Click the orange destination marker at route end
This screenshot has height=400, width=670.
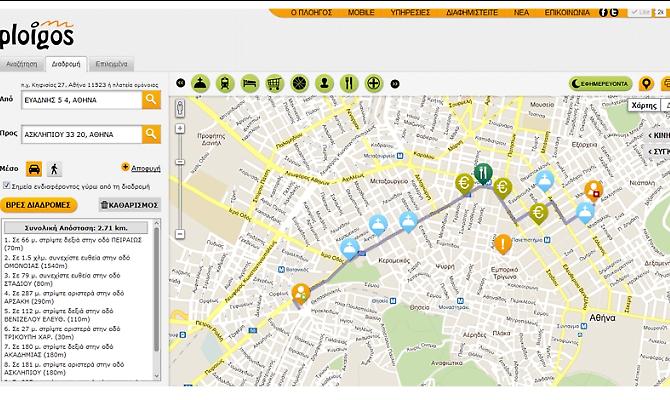[x=593, y=191]
